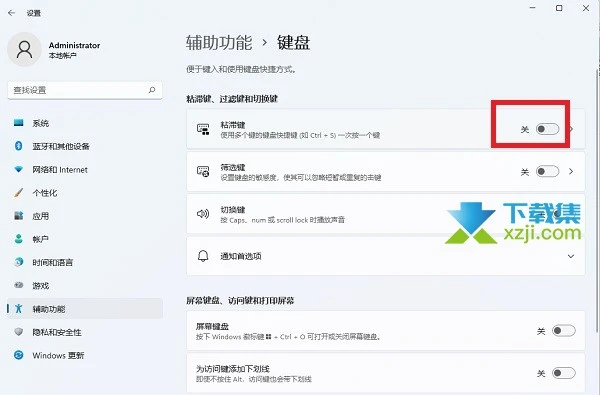Open 筛选键 details via its chevron
The height and width of the screenshot is (395, 600).
(x=571, y=171)
